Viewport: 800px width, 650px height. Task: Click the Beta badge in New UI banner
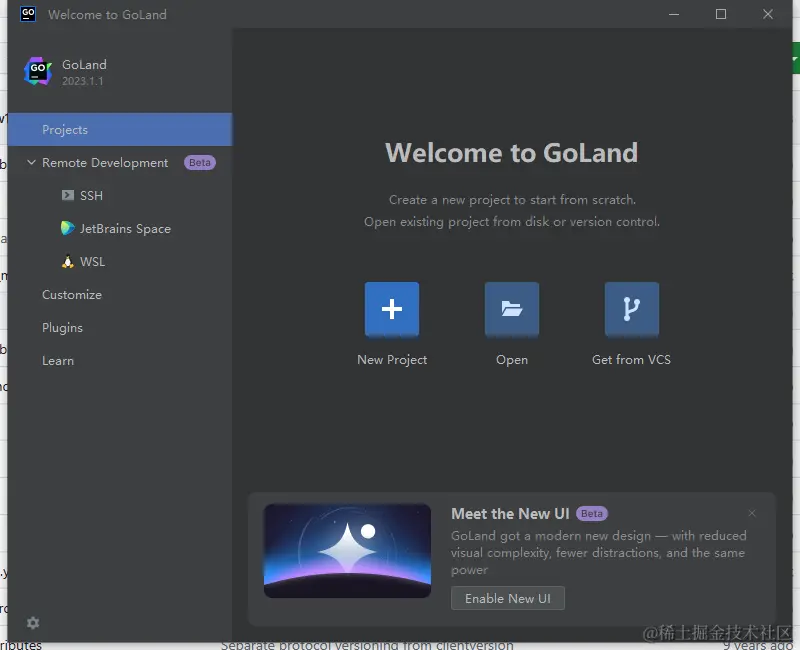[592, 513]
